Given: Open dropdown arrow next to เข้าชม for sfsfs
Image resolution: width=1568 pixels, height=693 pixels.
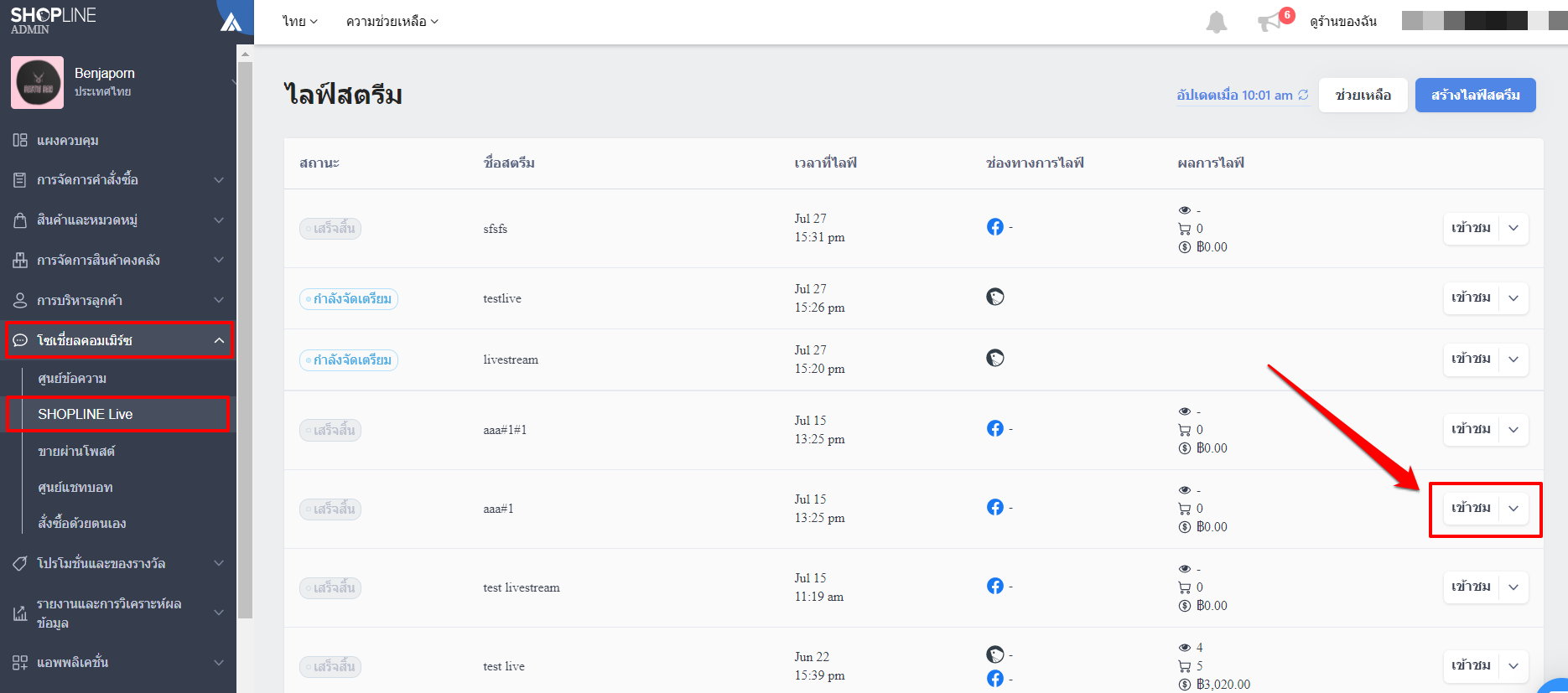Looking at the screenshot, I should (1513, 228).
